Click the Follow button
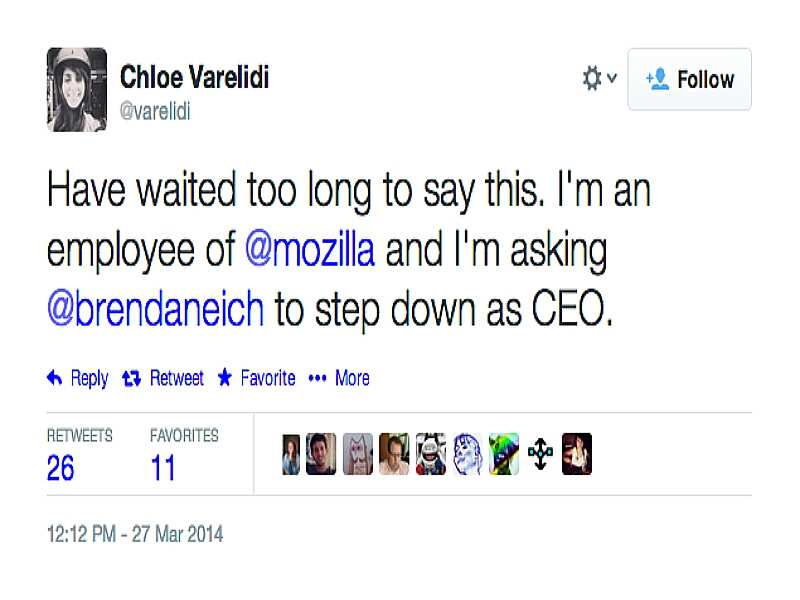The image size is (800, 600). (x=689, y=79)
